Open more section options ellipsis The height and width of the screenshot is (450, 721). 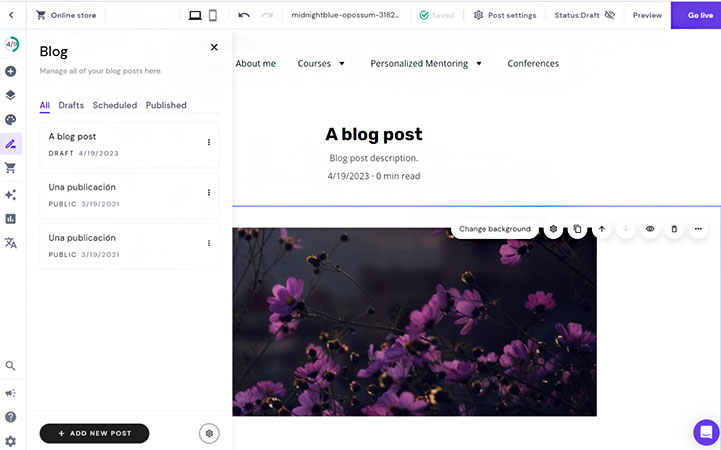point(698,229)
